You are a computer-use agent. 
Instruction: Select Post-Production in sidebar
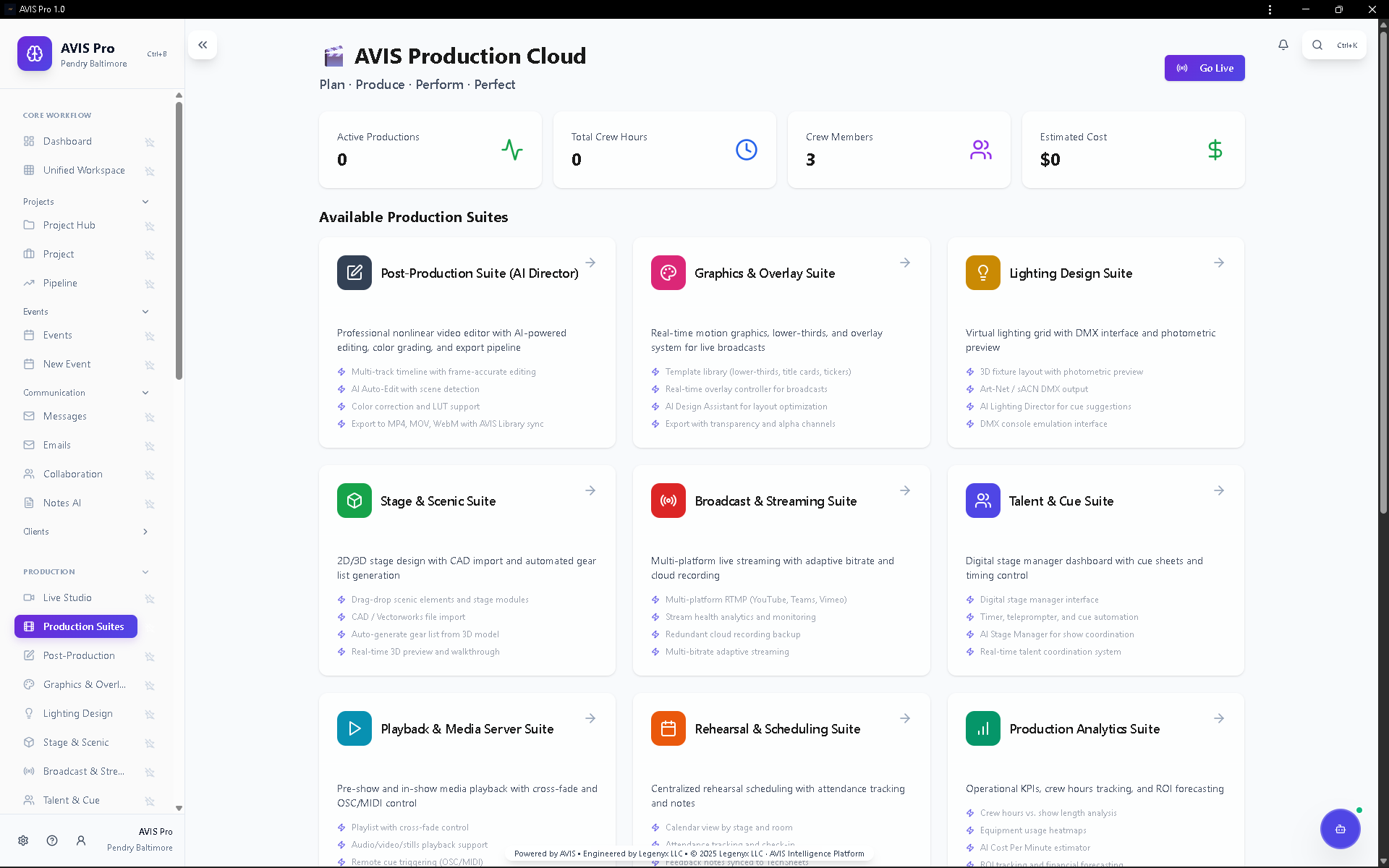pyautogui.click(x=79, y=655)
